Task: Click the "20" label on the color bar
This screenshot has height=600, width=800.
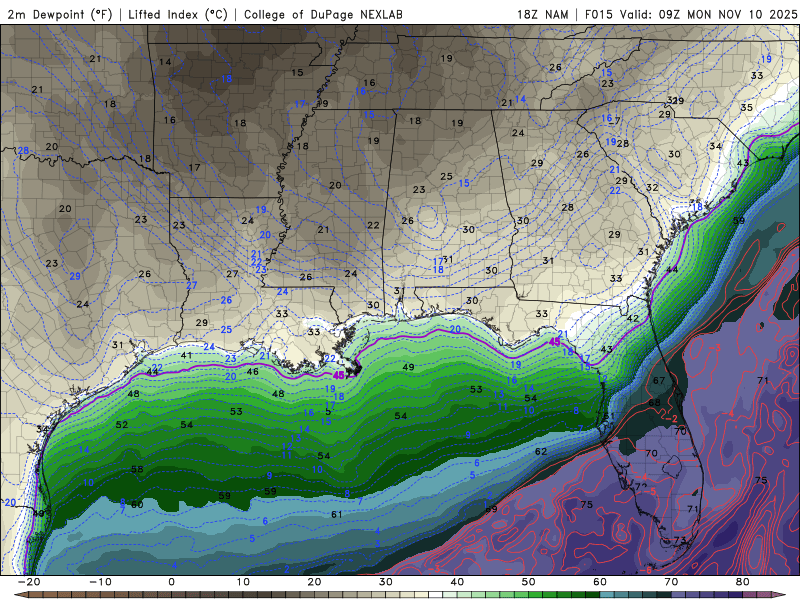Action: pyautogui.click(x=314, y=582)
